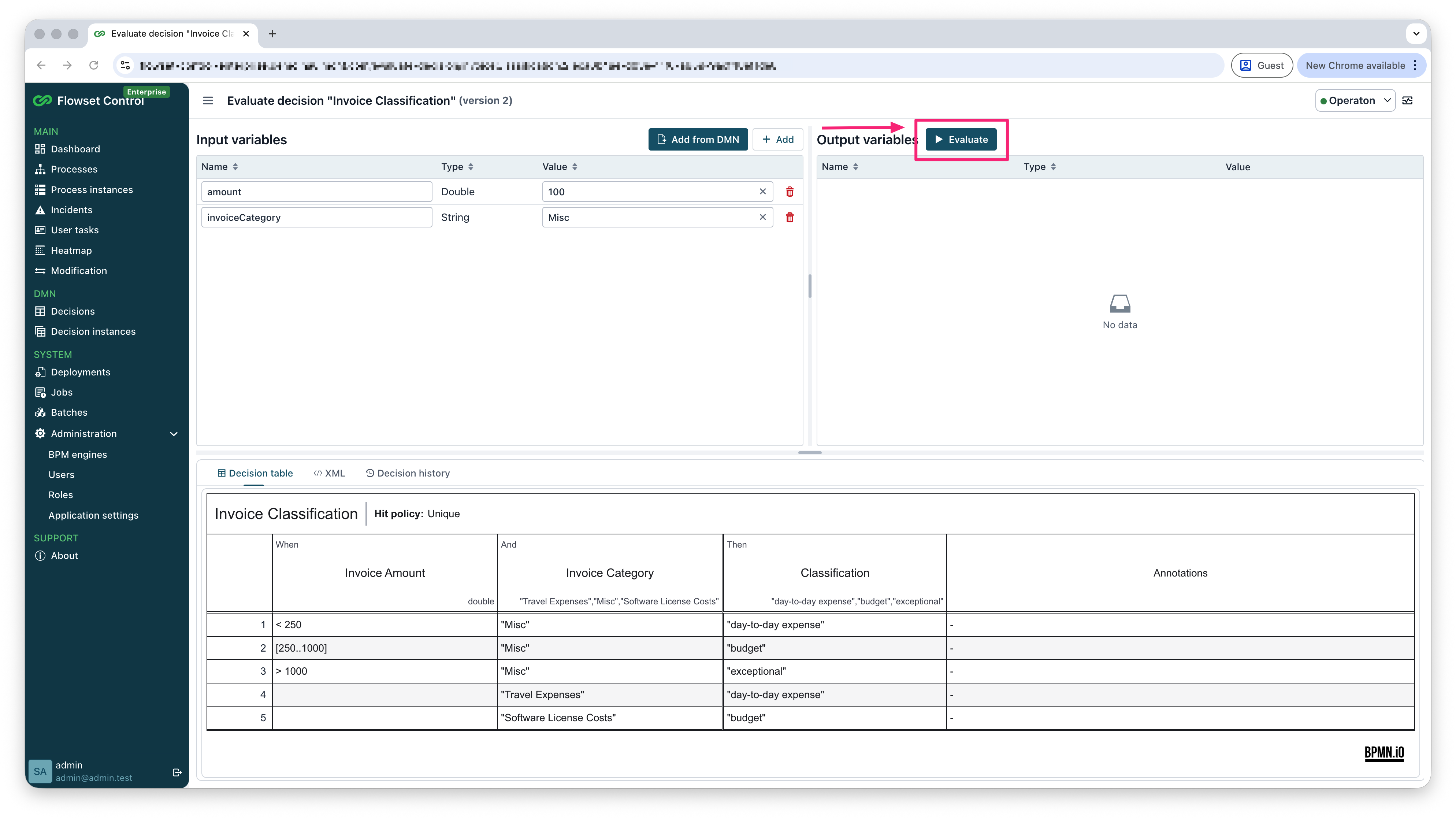Show the Heatmap view

click(71, 251)
